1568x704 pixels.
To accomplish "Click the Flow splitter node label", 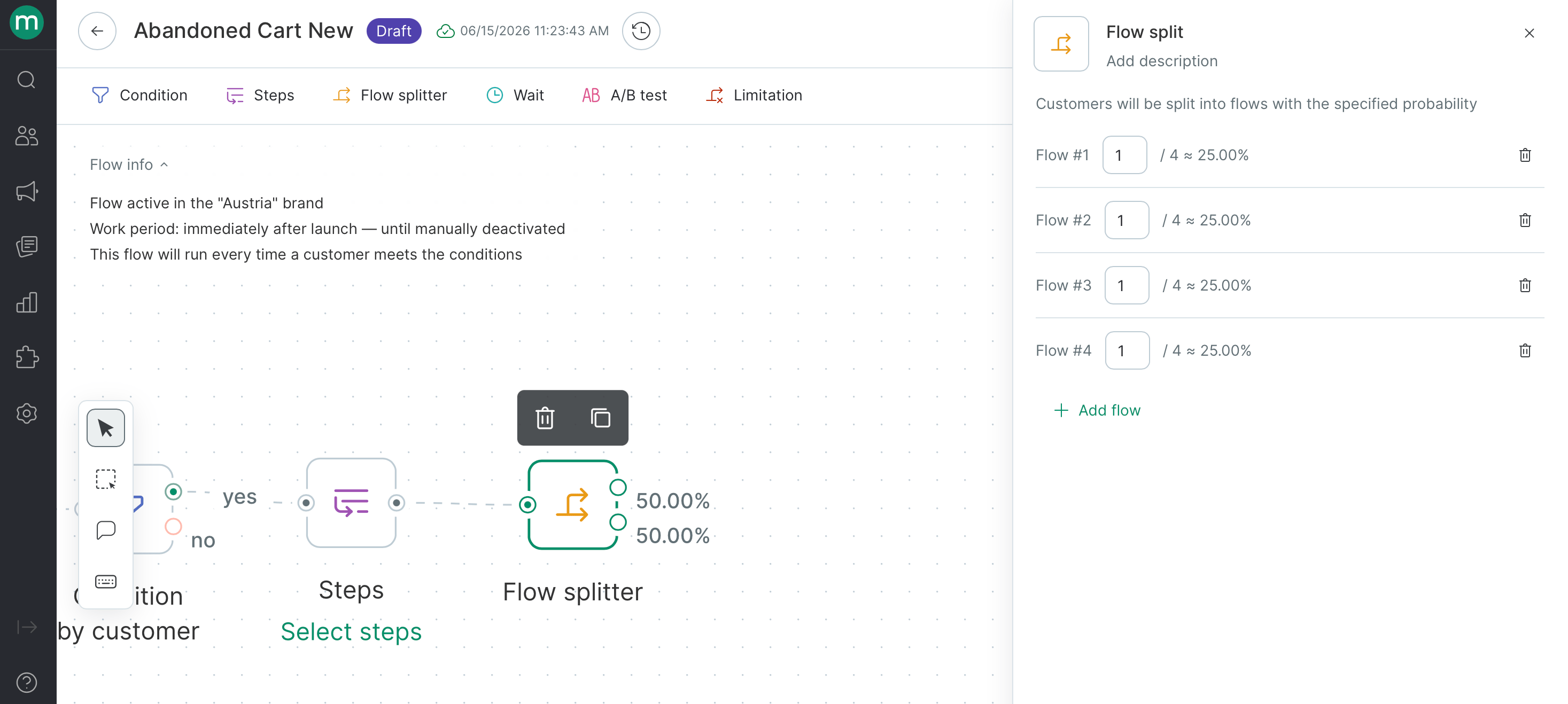I will point(572,592).
